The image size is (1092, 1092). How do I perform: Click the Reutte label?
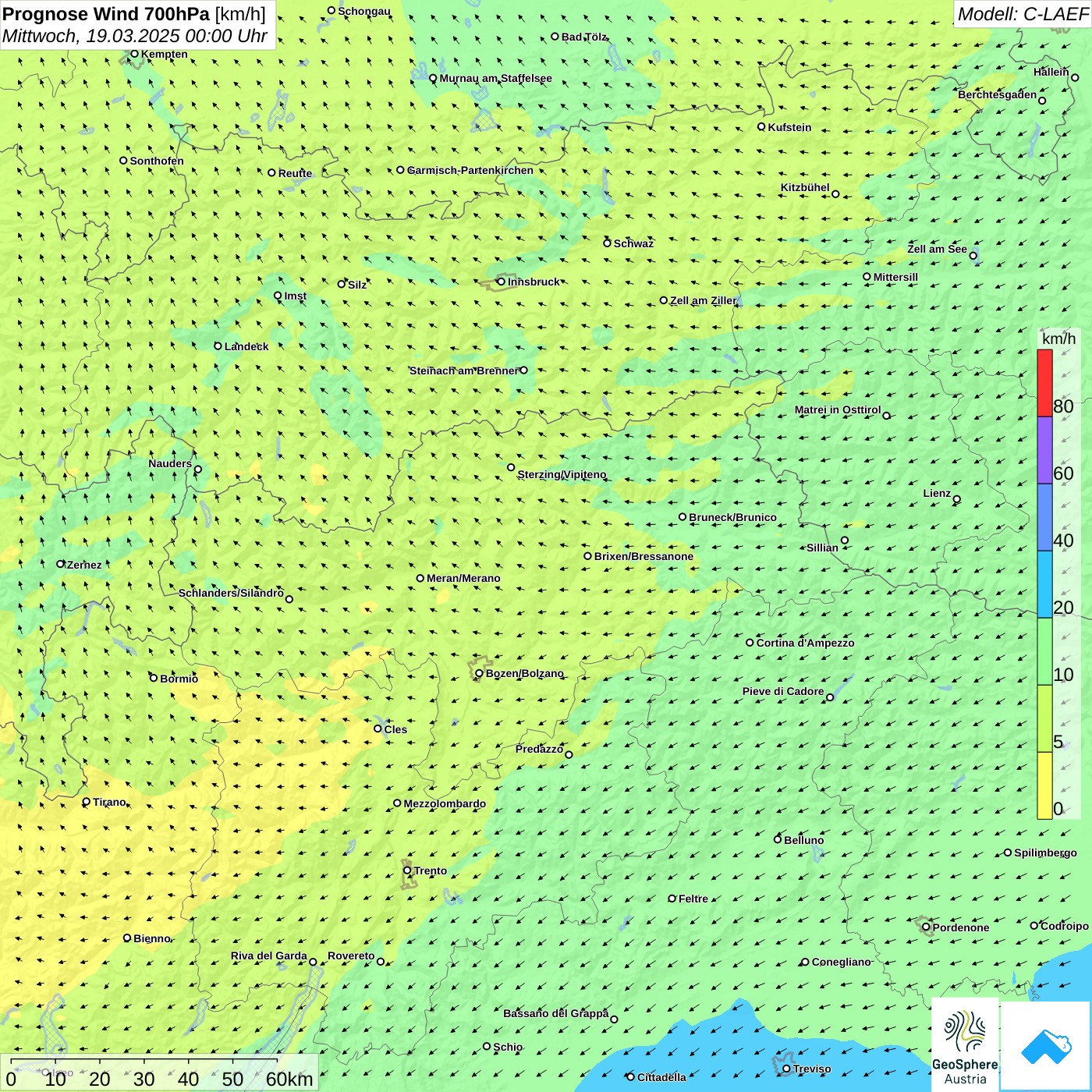pyautogui.click(x=295, y=173)
